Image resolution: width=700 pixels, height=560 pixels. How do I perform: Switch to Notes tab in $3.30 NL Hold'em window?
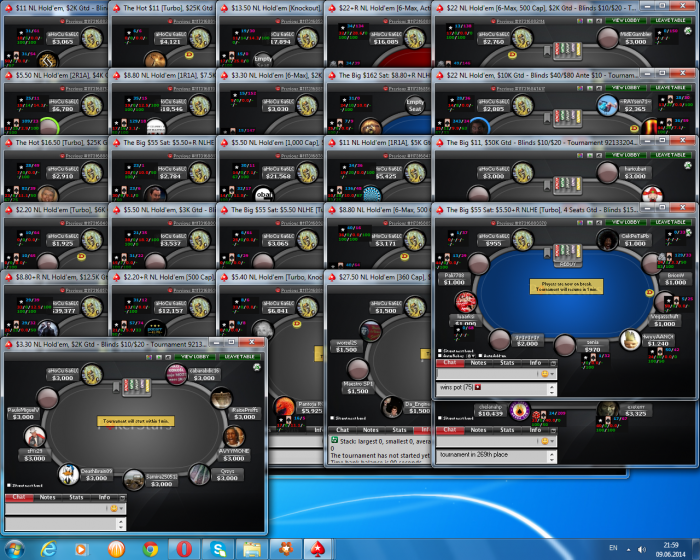[47, 497]
